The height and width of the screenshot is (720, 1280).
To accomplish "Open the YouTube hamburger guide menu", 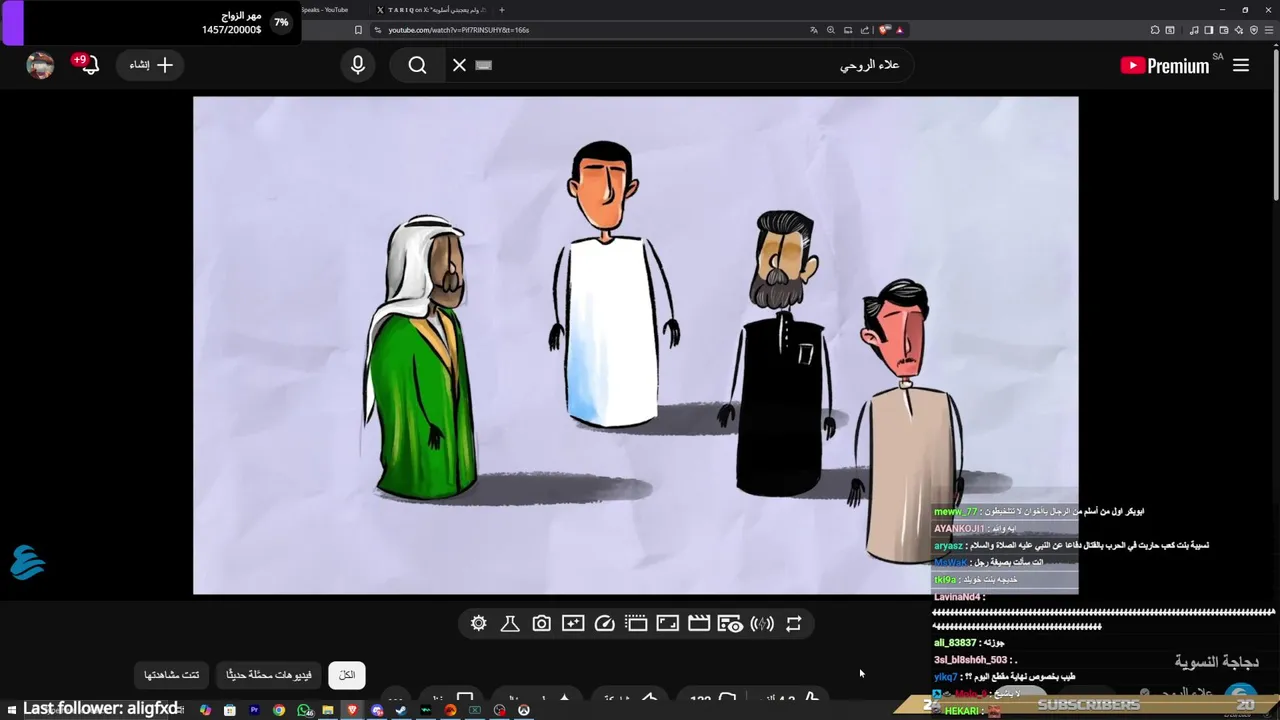I will click(1241, 65).
